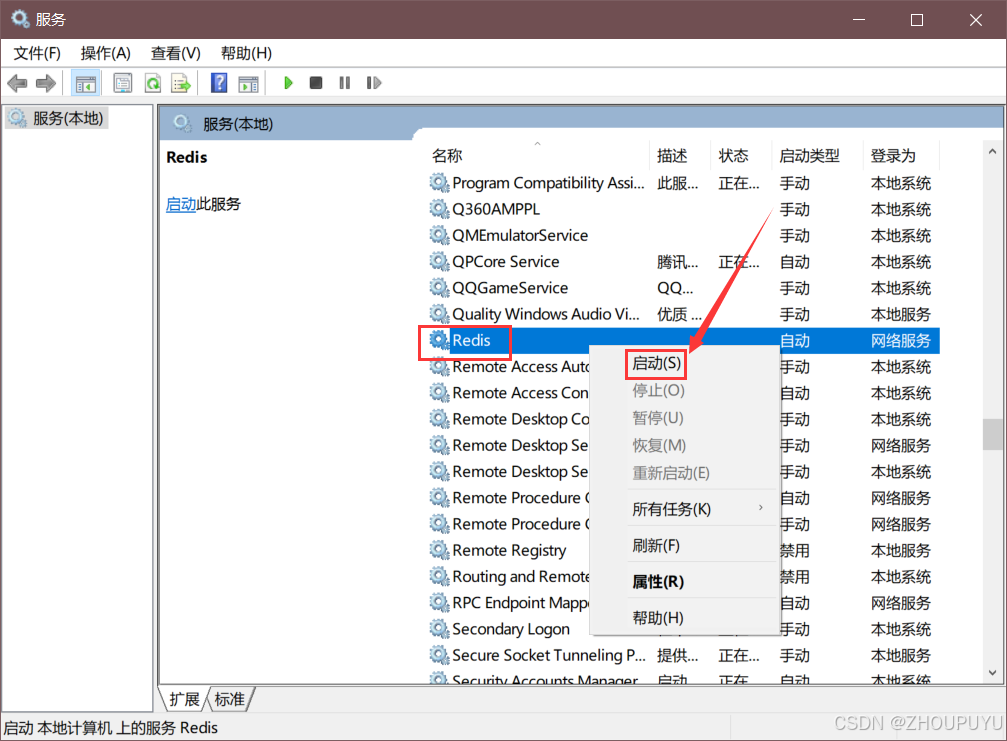Click 网络服务 cell in Redis row

pyautogui.click(x=900, y=340)
